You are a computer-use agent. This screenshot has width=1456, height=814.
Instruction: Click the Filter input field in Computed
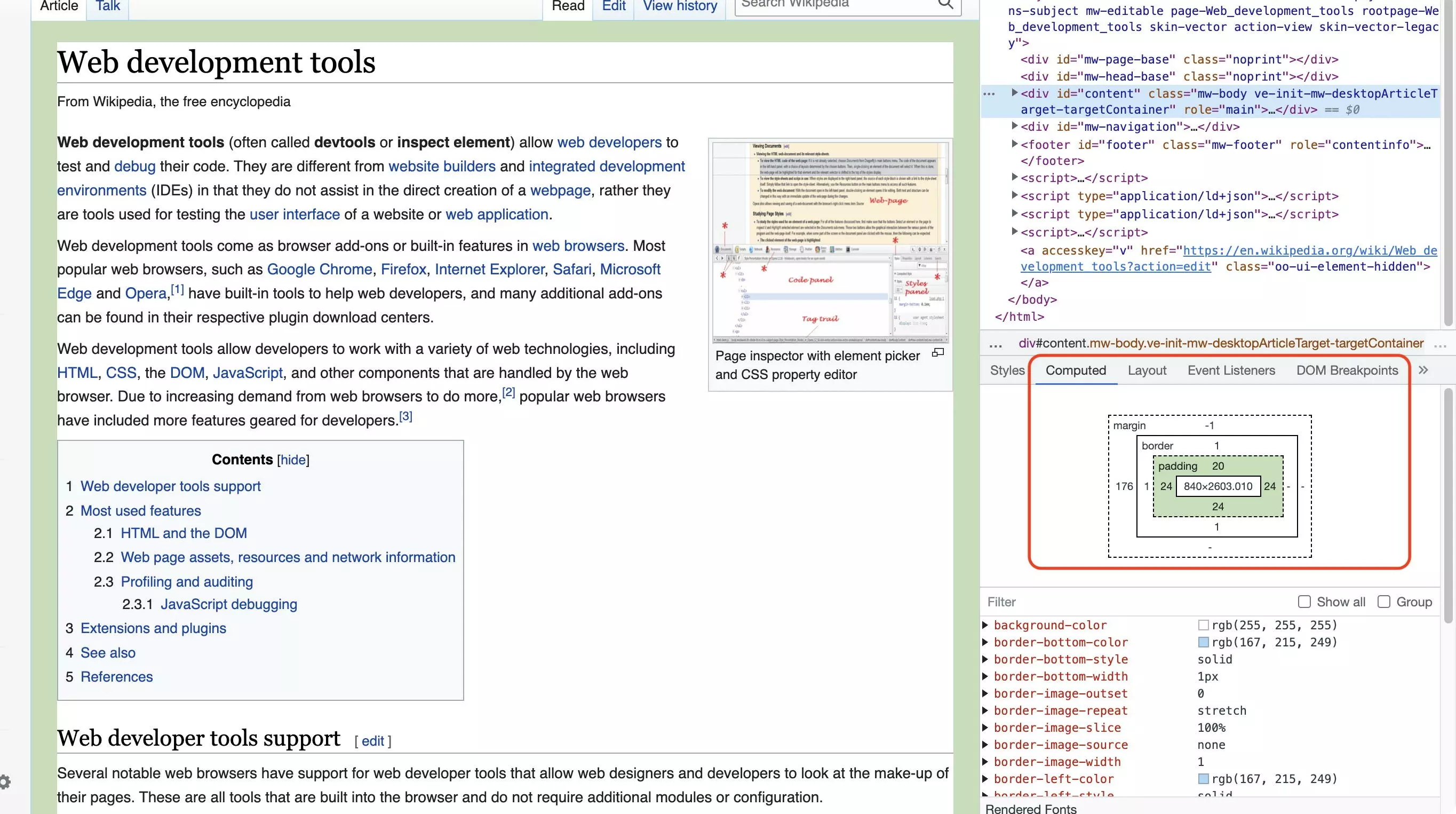[x=1100, y=601]
